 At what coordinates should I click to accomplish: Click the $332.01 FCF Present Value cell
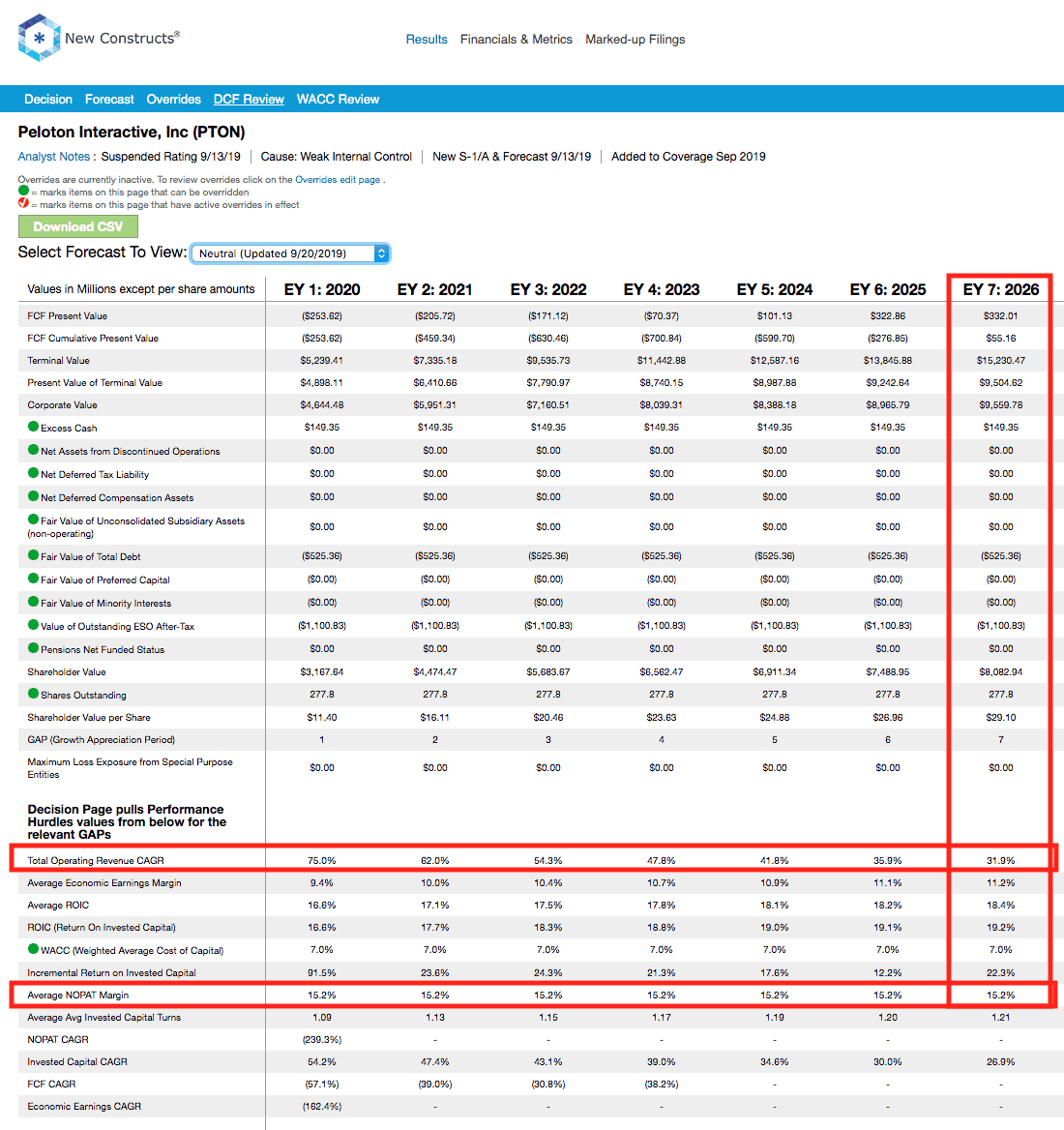pos(1000,315)
